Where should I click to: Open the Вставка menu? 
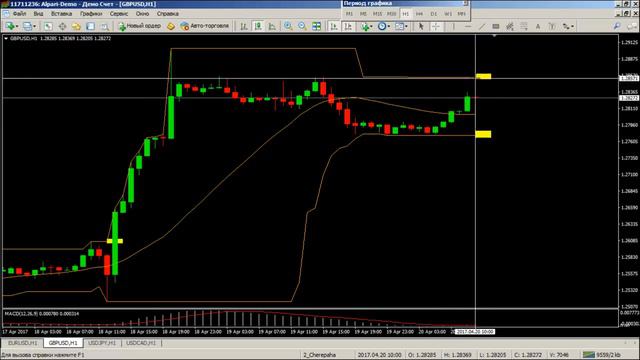point(61,13)
